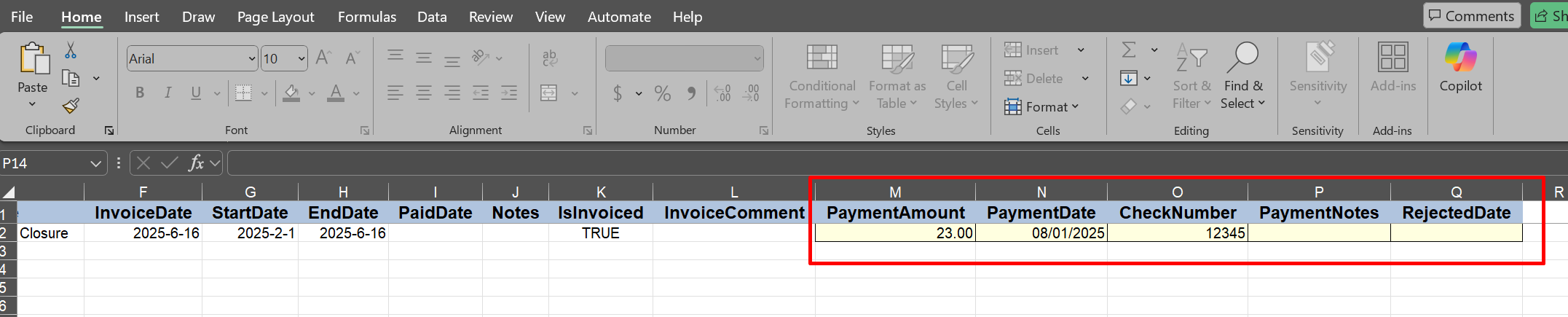Click the Copilot icon
Image resolution: width=1568 pixels, height=317 pixels.
(1460, 67)
